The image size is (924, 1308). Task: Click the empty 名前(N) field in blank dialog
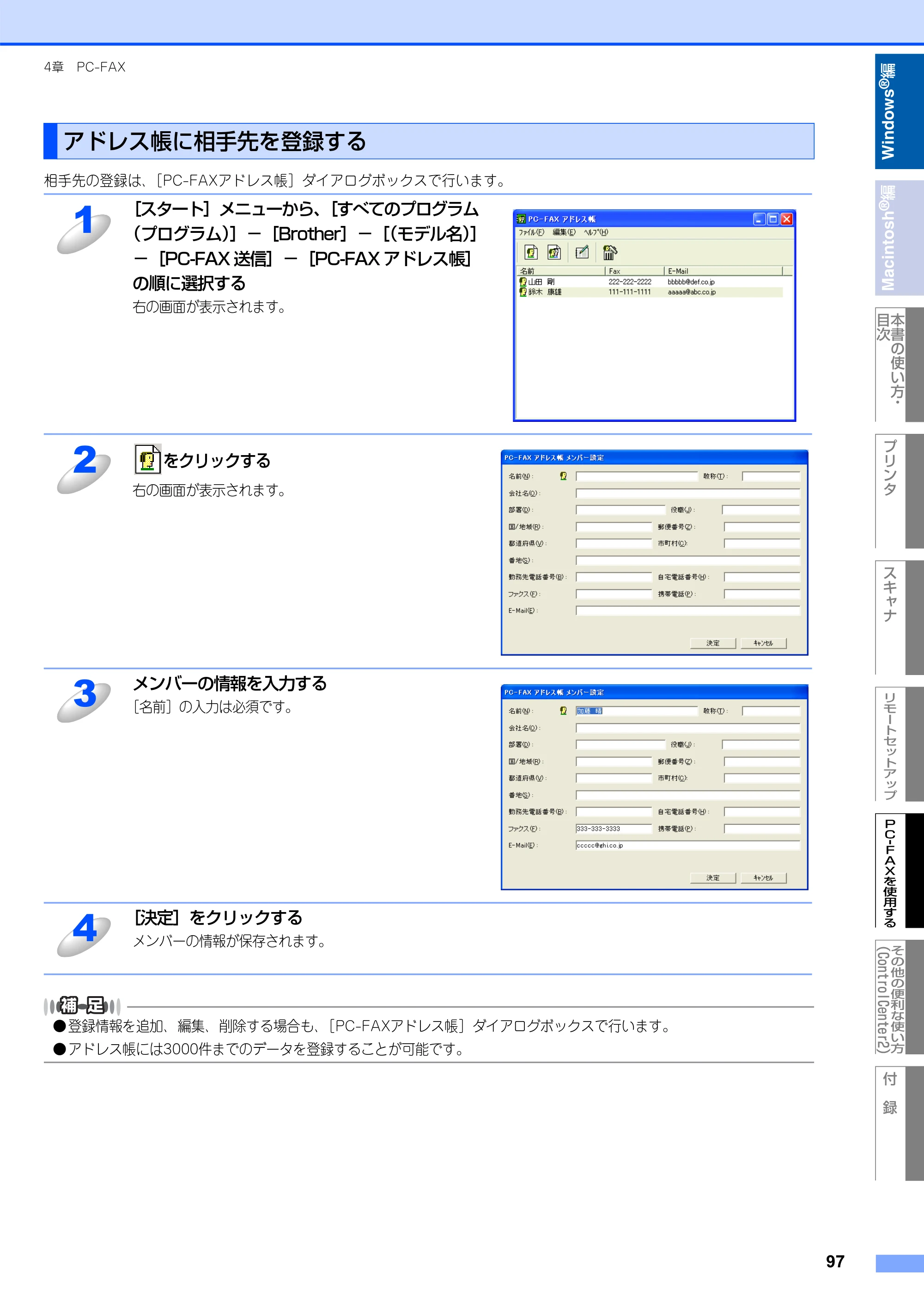637,476
